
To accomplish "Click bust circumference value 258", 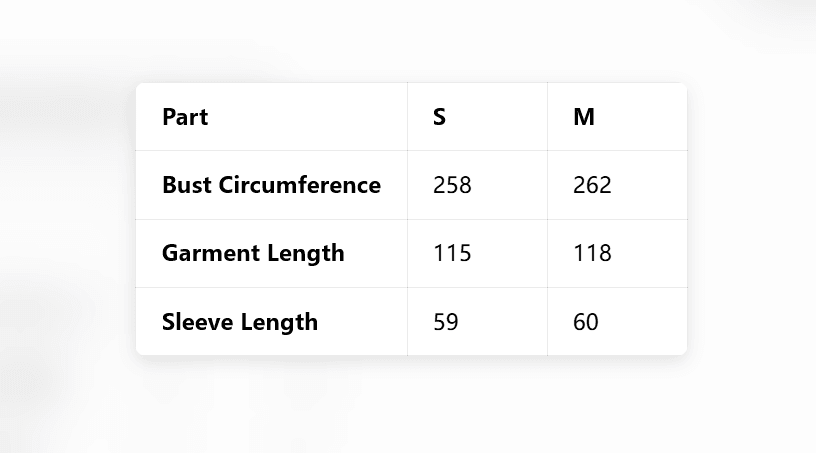I will point(452,185).
